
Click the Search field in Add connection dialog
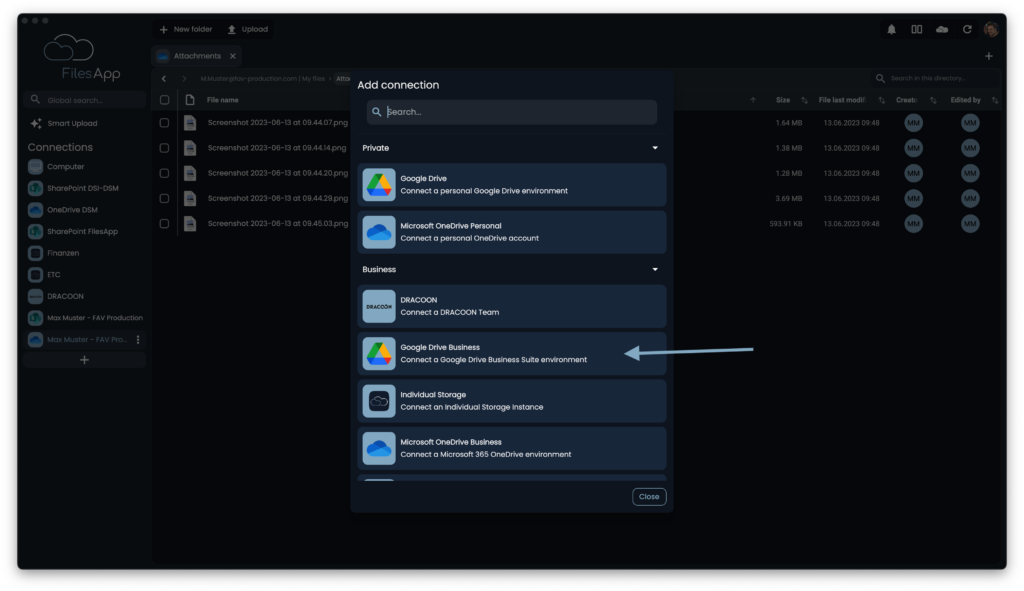(511, 112)
